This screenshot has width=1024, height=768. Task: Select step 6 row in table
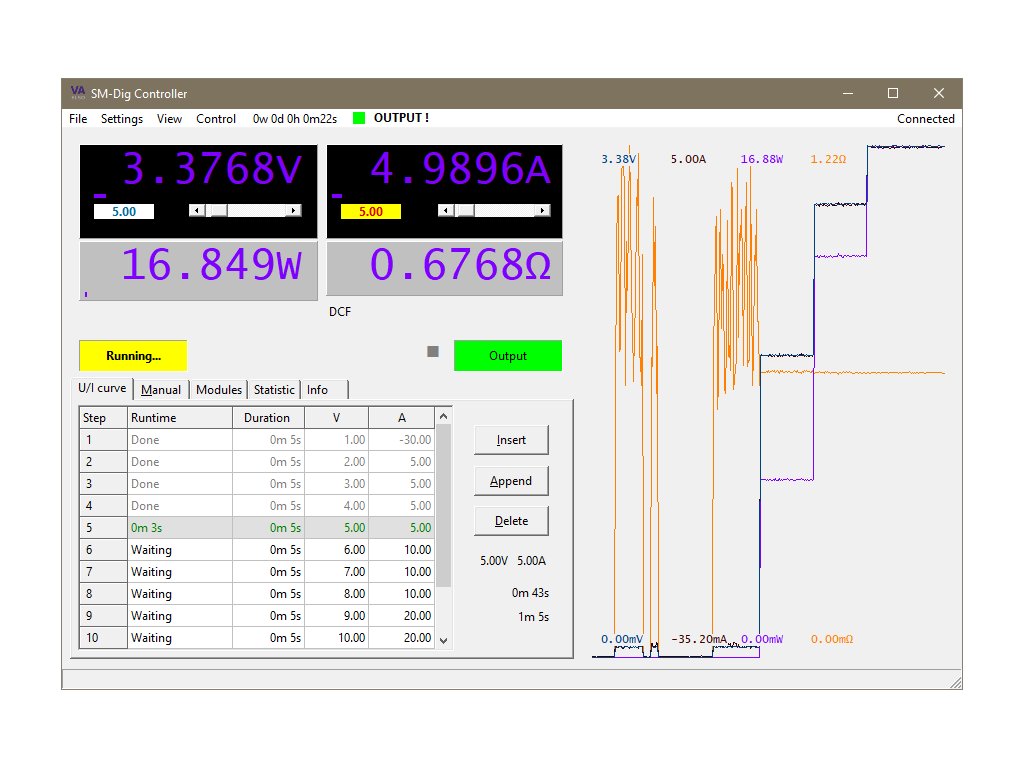tap(260, 550)
